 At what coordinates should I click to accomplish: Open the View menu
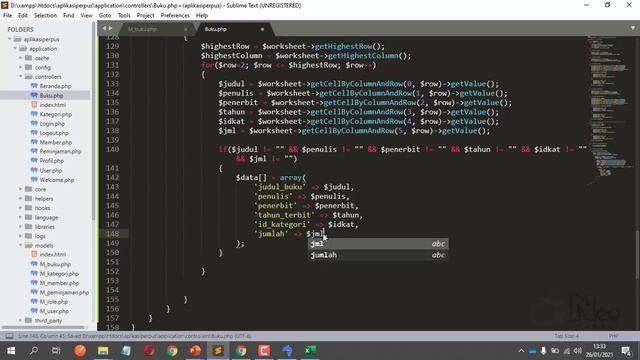pos(86,16)
